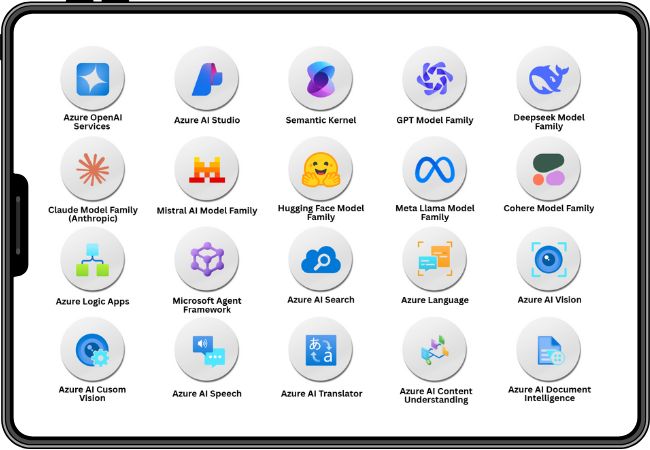650x450 pixels.
Task: Open the Microsoft Agent Framework cube icon
Action: pos(206,259)
